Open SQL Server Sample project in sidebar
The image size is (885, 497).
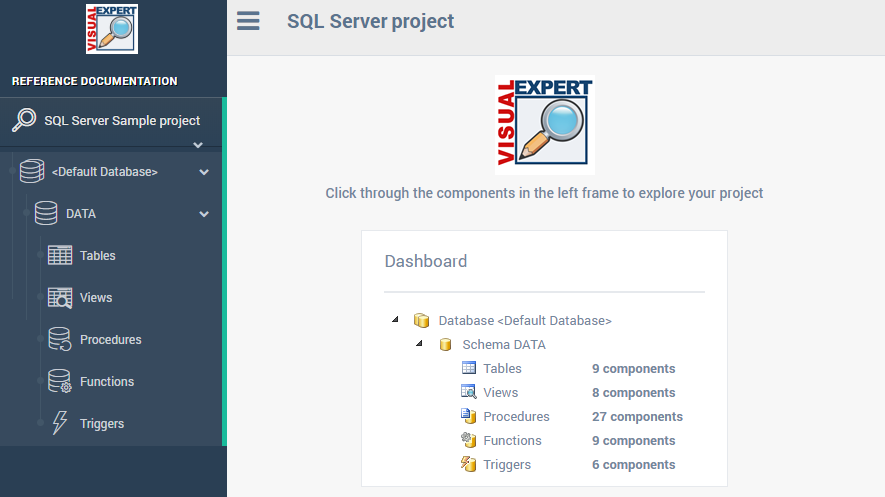(x=122, y=121)
